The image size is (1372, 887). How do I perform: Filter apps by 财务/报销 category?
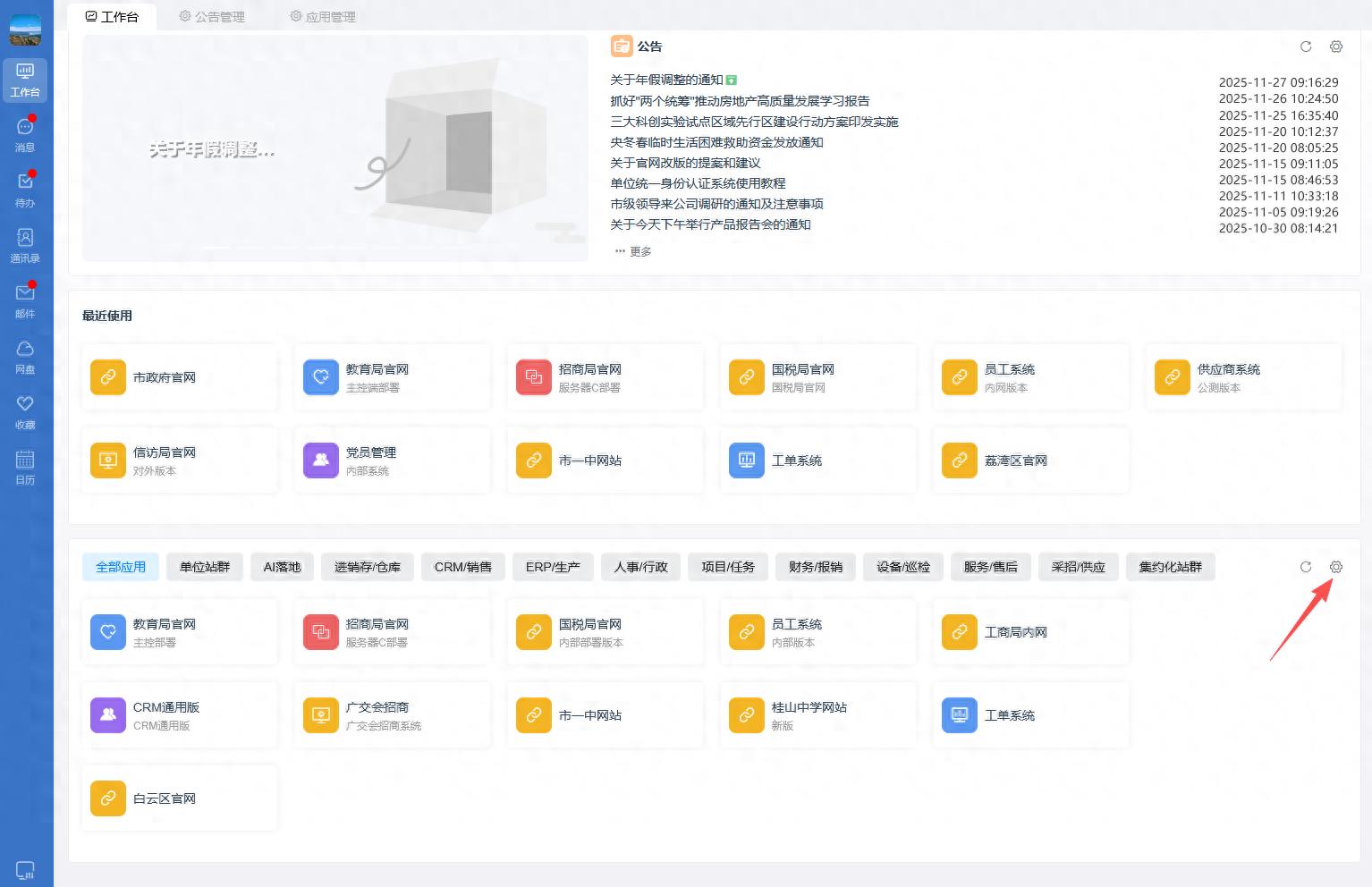click(815, 566)
